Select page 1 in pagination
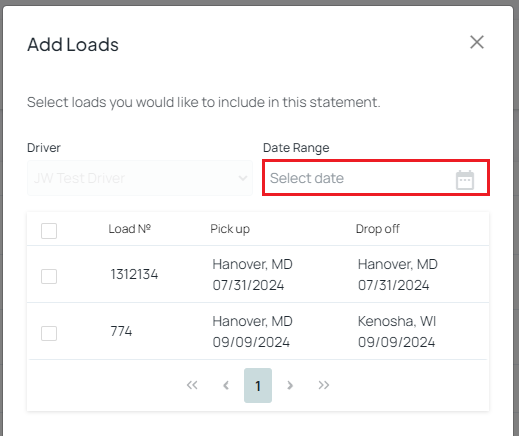Screen dimensions: 519x438 point(258,385)
